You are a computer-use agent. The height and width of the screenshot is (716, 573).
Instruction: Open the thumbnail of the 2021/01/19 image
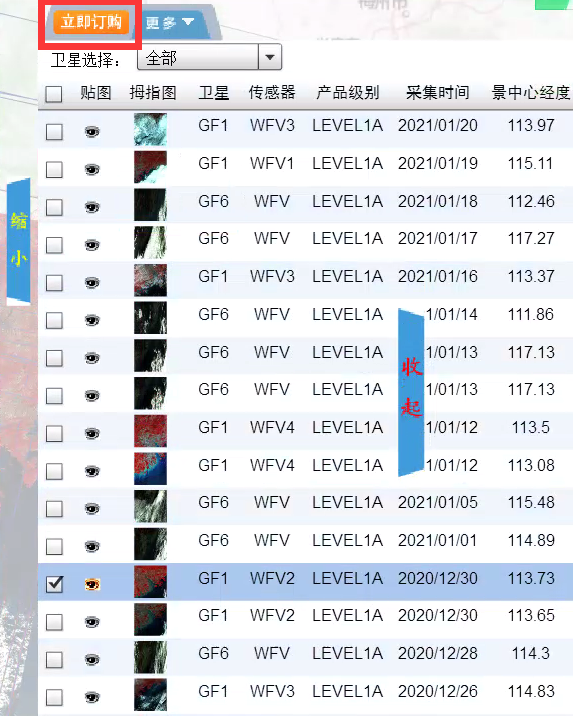click(x=150, y=167)
